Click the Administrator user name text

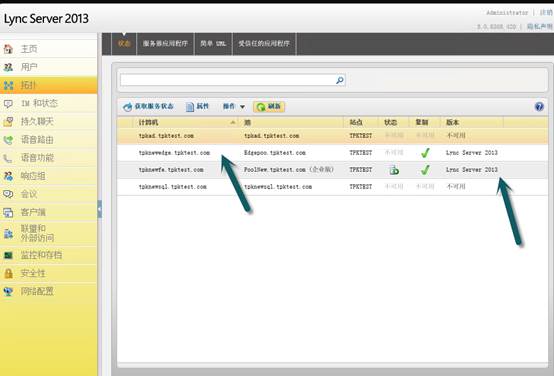(507, 13)
